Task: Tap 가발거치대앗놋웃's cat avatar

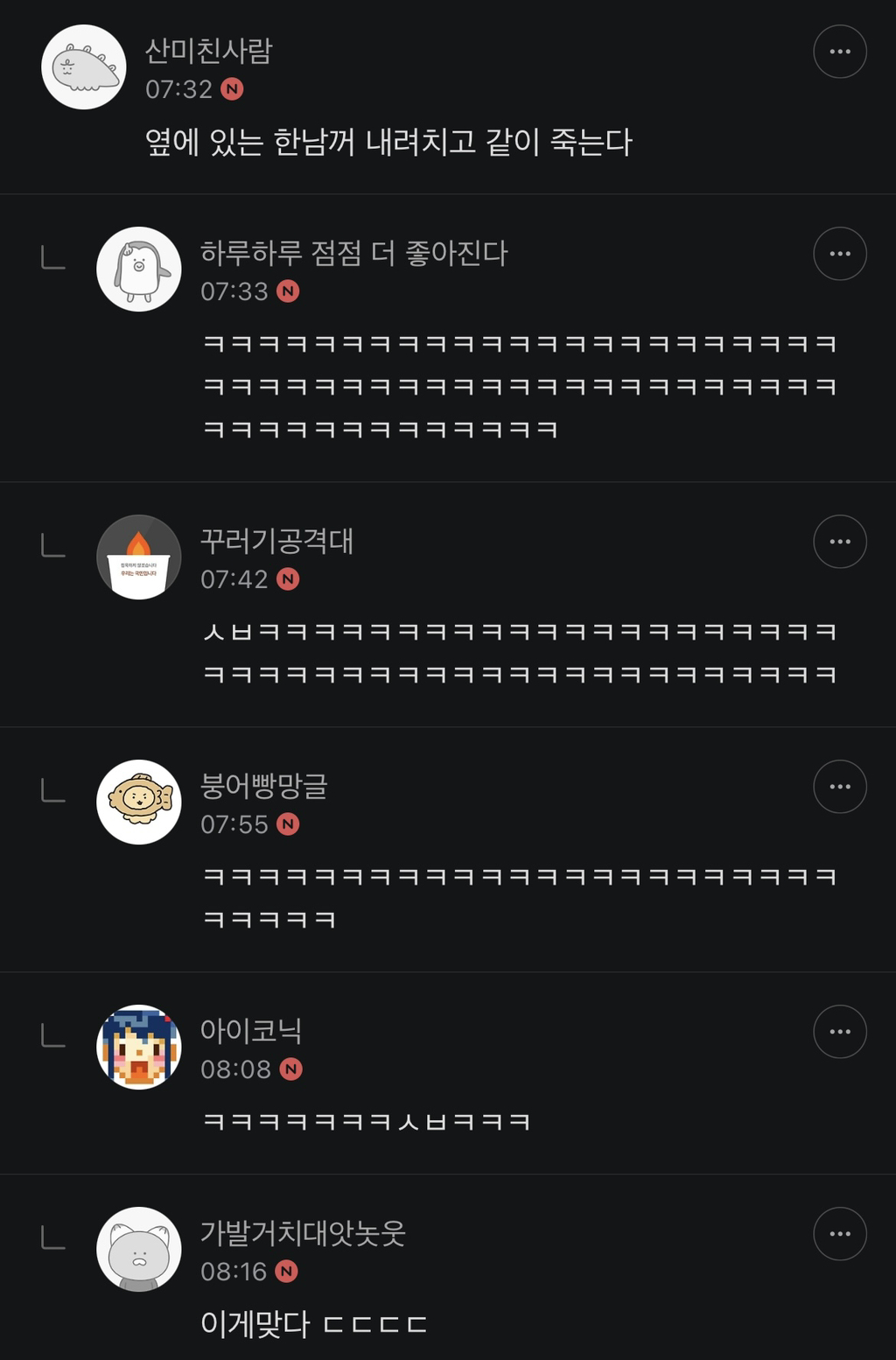Action: point(138,1250)
